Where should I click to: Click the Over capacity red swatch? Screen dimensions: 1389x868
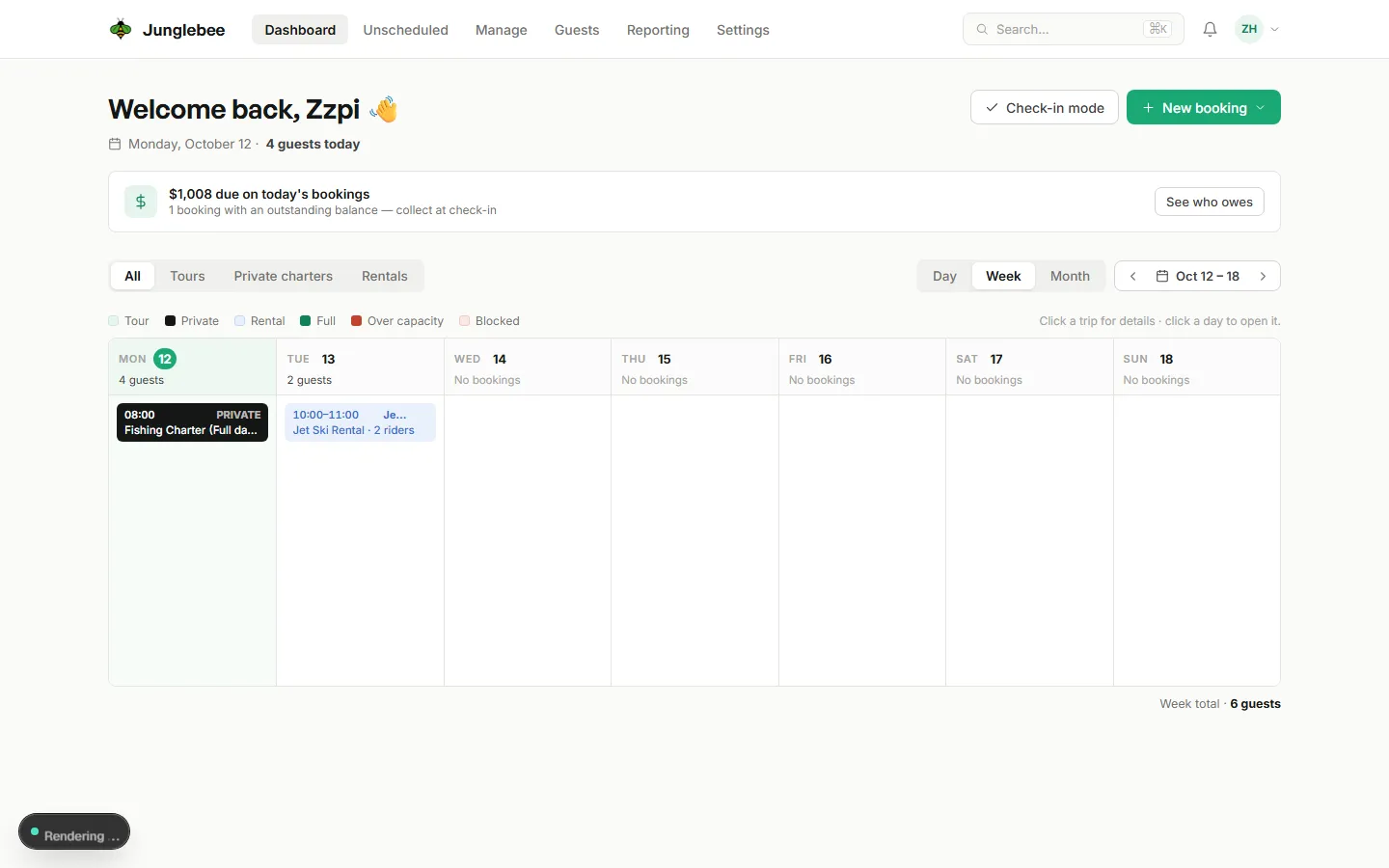click(x=356, y=321)
